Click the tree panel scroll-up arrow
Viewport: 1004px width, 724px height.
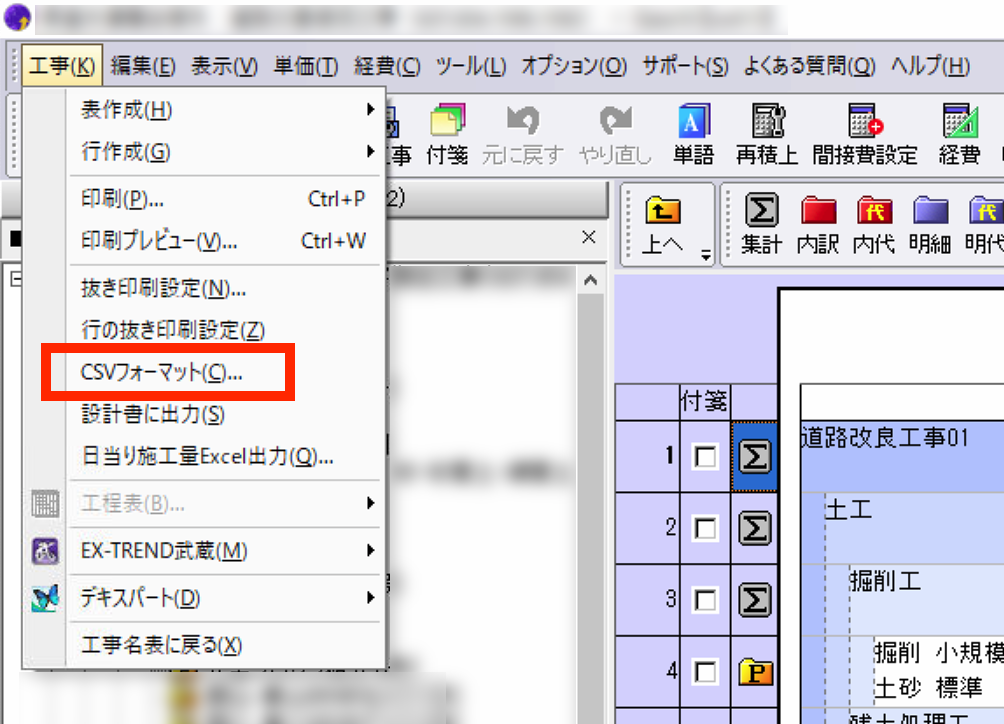pos(590,280)
